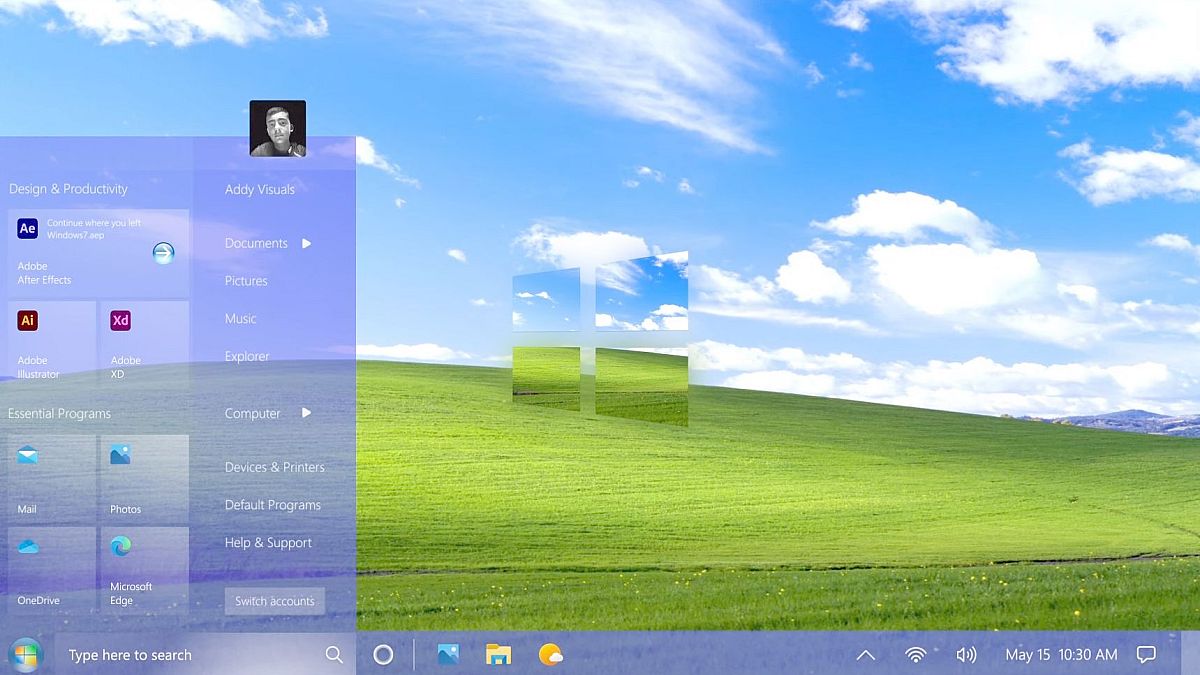The image size is (1200, 675).
Task: Show hidden system tray icons
Action: [x=866, y=655]
